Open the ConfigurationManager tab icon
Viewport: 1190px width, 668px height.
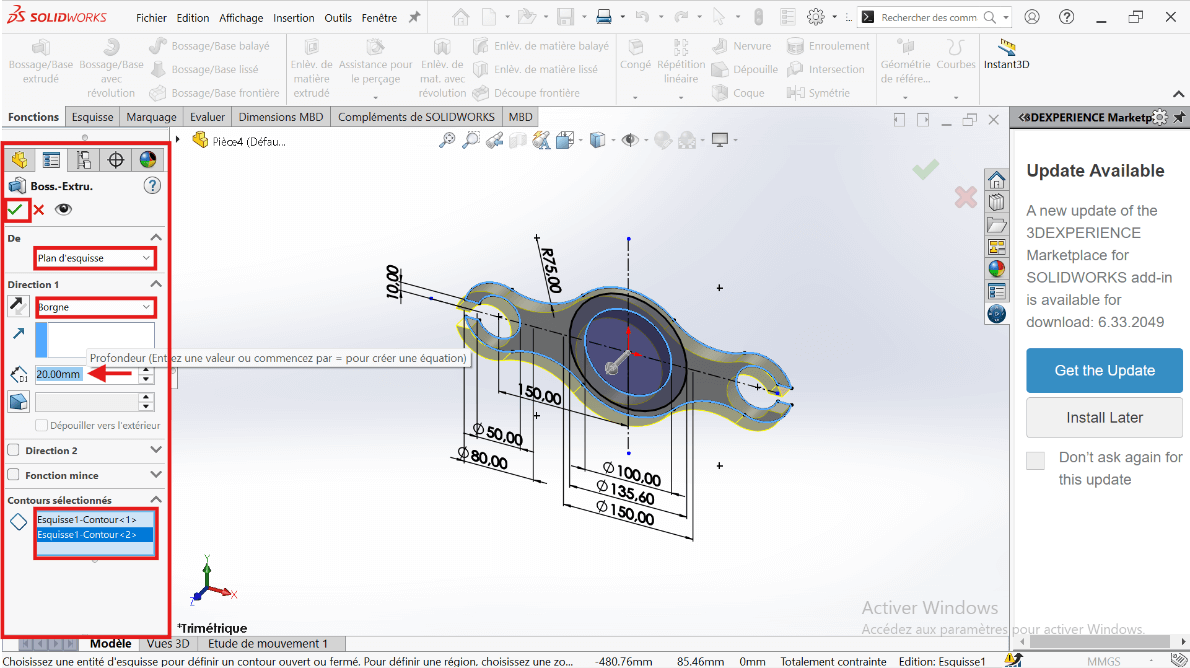pos(84,160)
